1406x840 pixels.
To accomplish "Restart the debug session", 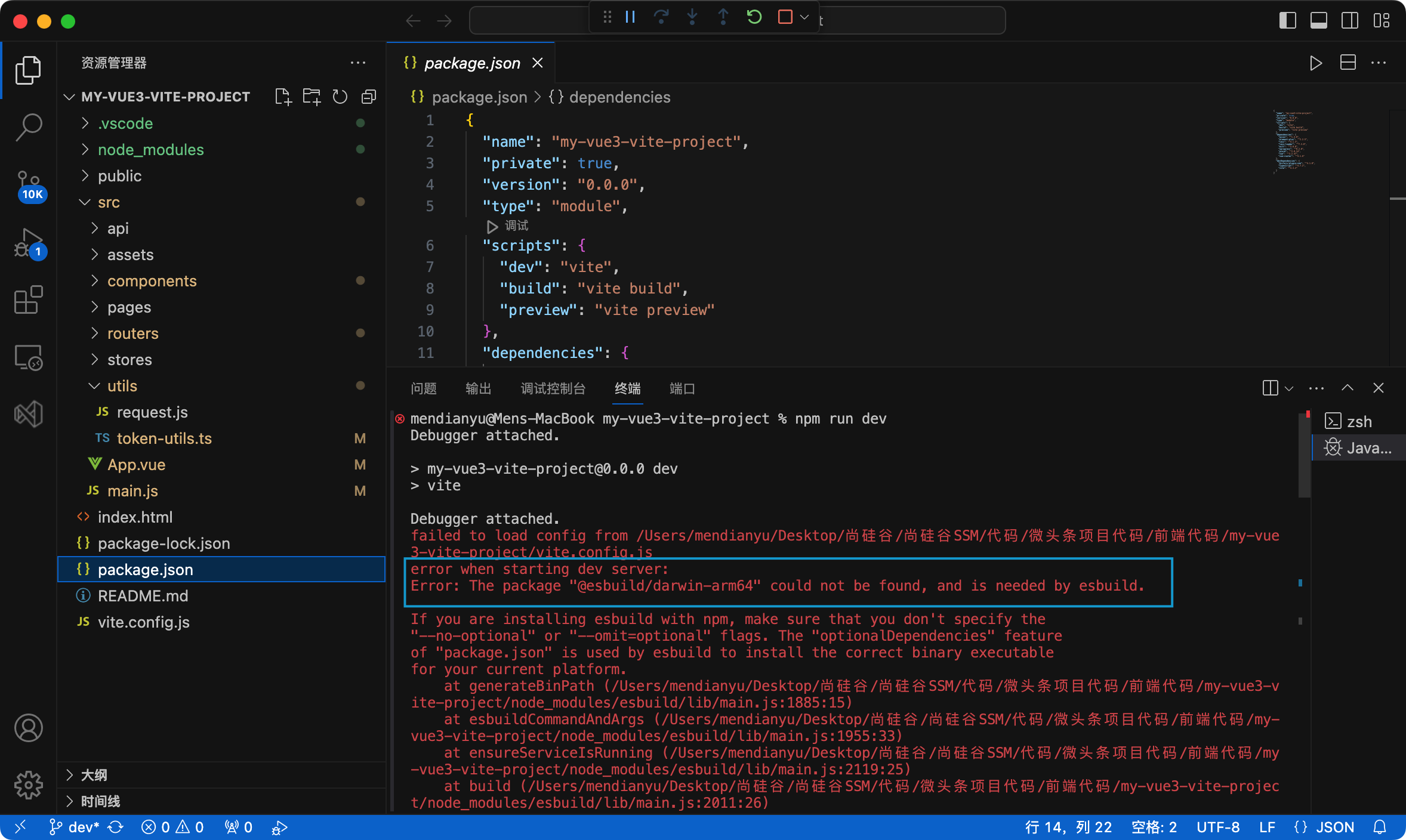I will (x=754, y=17).
